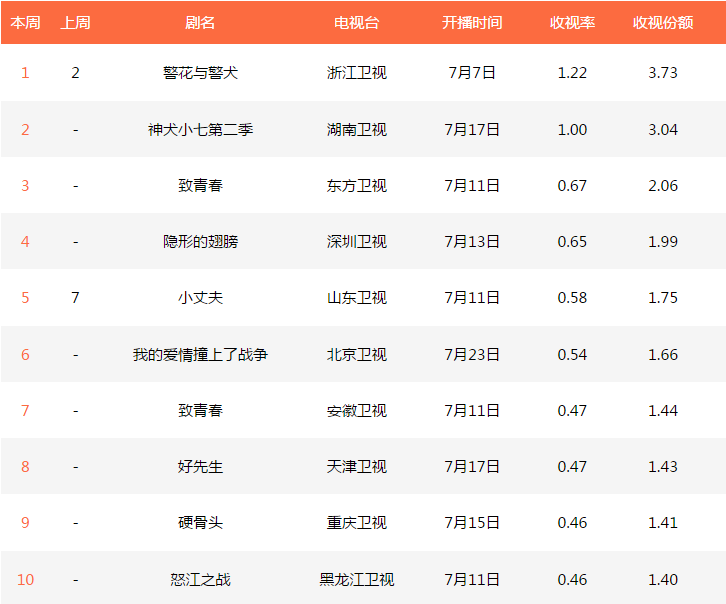
Task: Select 致青春 in the 东方卫视 row
Action: [200, 186]
